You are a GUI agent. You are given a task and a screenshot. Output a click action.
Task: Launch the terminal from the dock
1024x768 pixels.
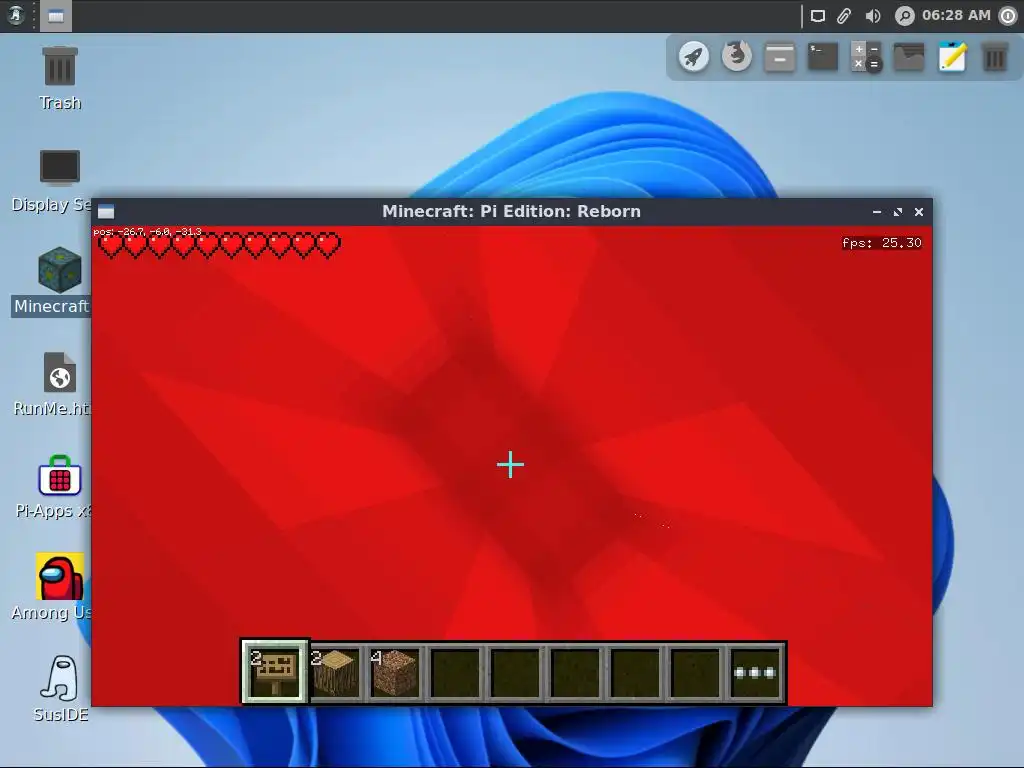point(823,57)
